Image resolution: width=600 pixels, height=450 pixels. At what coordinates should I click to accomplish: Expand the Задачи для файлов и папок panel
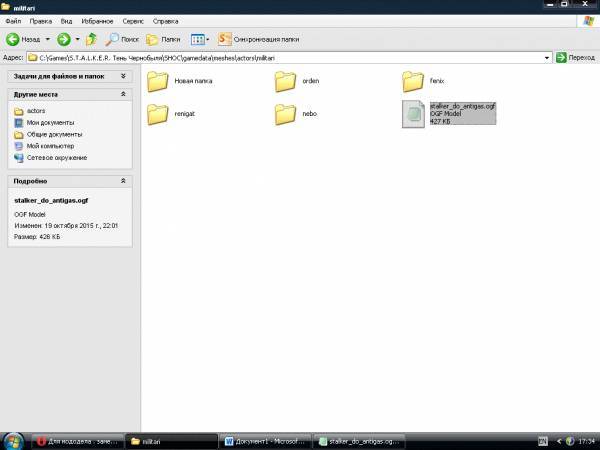pyautogui.click(x=123, y=75)
